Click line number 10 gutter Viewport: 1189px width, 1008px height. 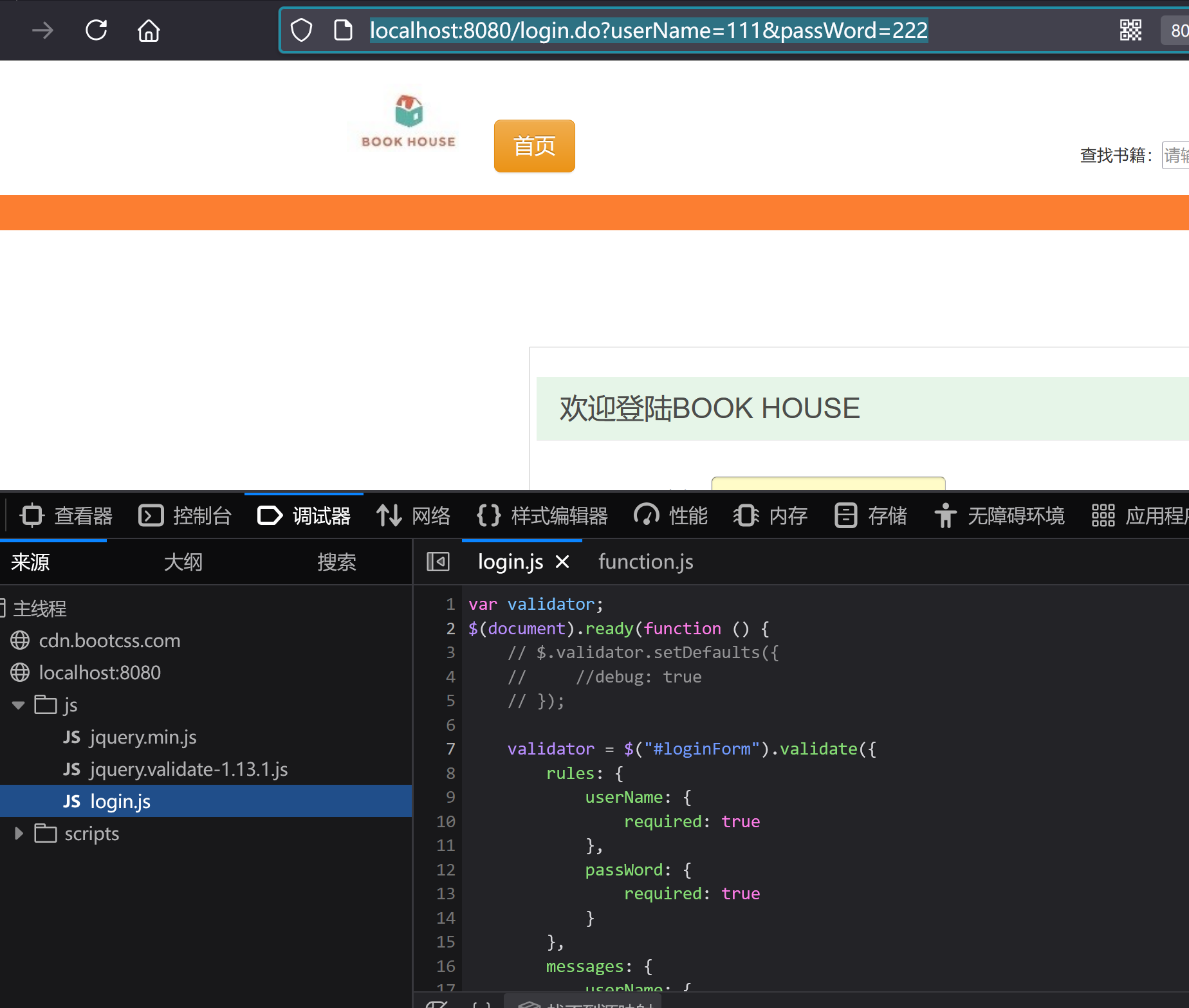446,821
